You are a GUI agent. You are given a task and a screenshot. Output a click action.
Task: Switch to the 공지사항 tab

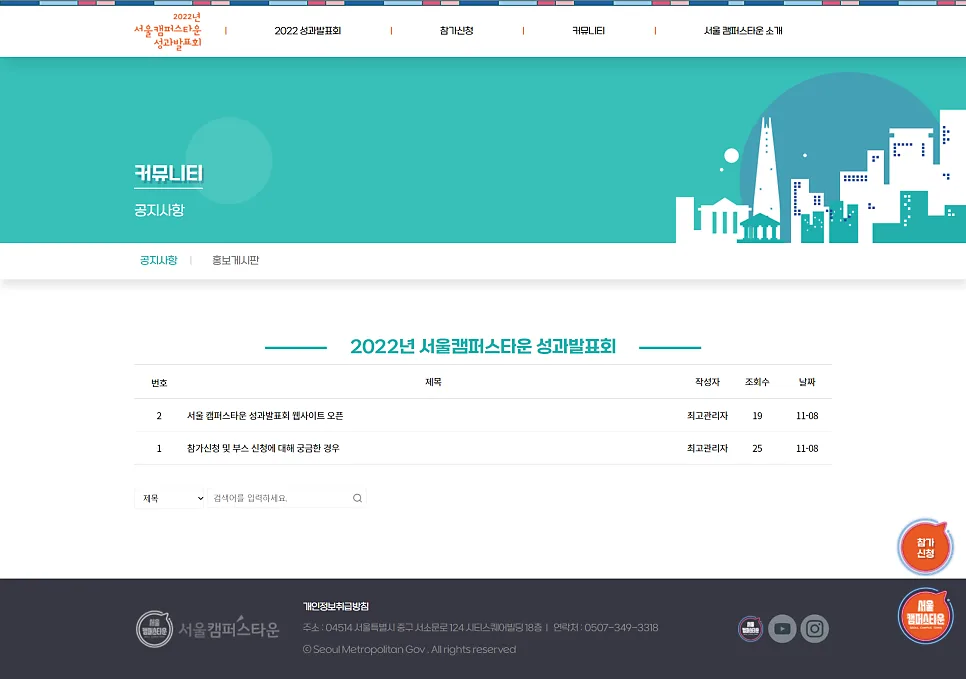click(158, 260)
